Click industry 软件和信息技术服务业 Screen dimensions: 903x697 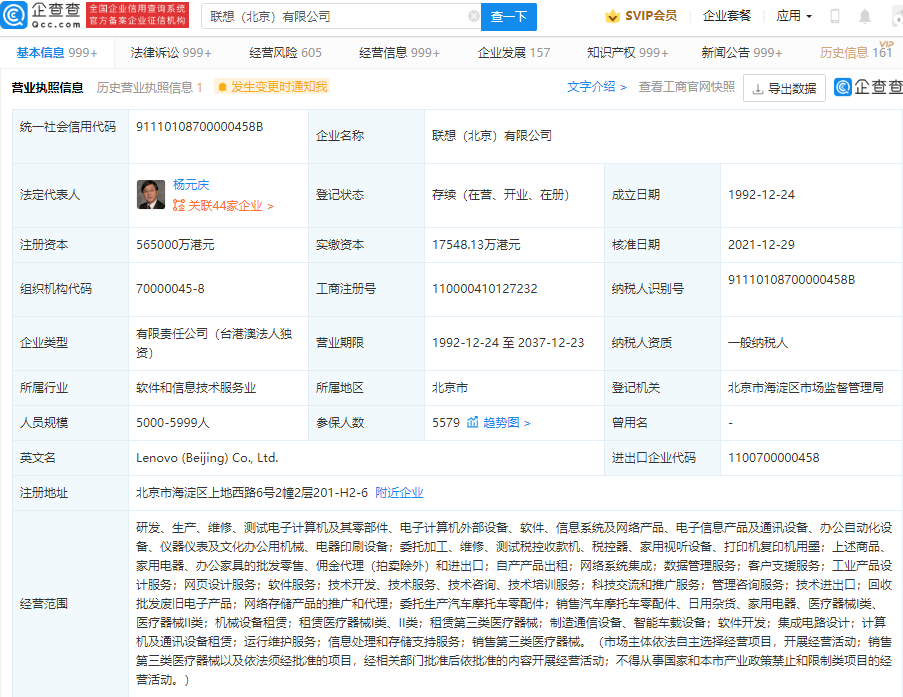tap(196, 388)
